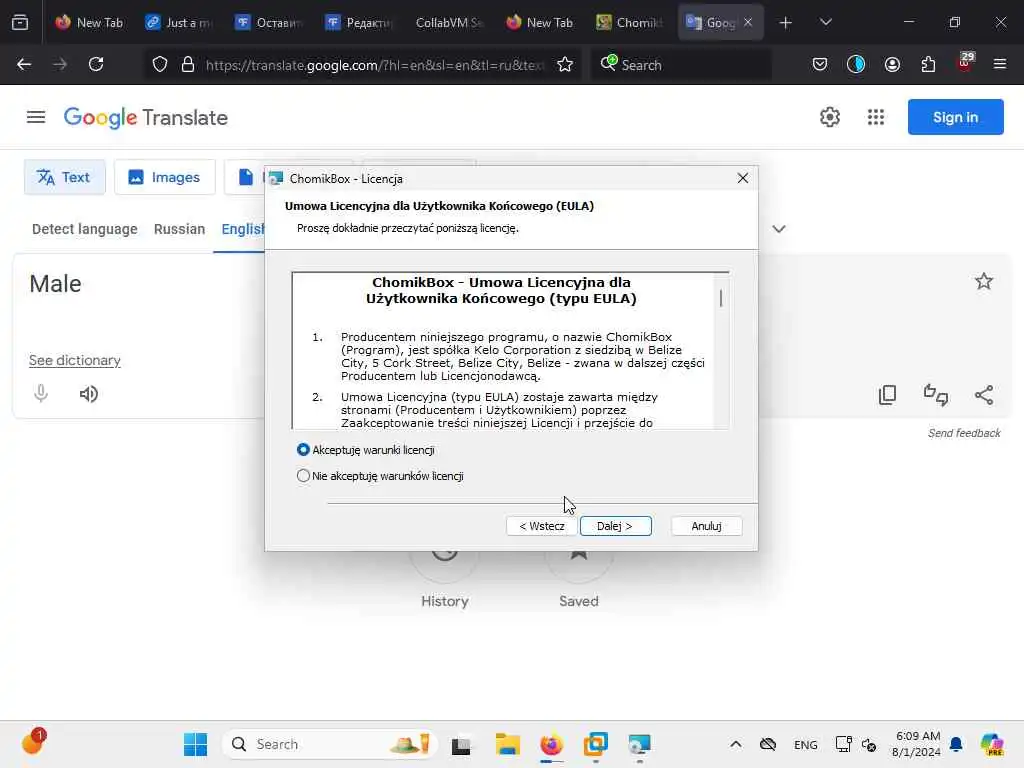Click the 'Dalej >' button

615,526
